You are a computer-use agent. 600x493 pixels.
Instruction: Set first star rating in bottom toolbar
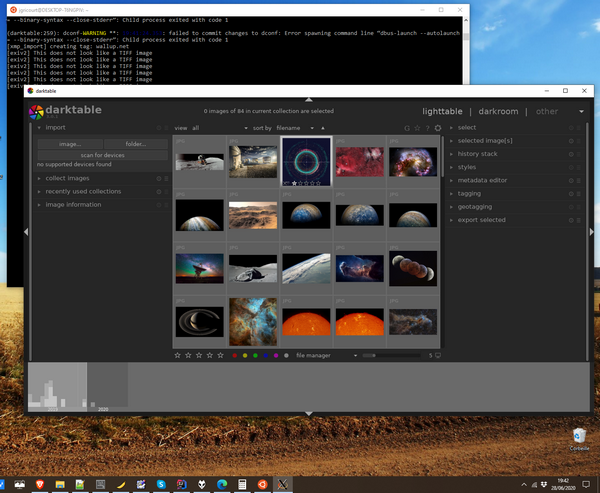[x=177, y=355]
